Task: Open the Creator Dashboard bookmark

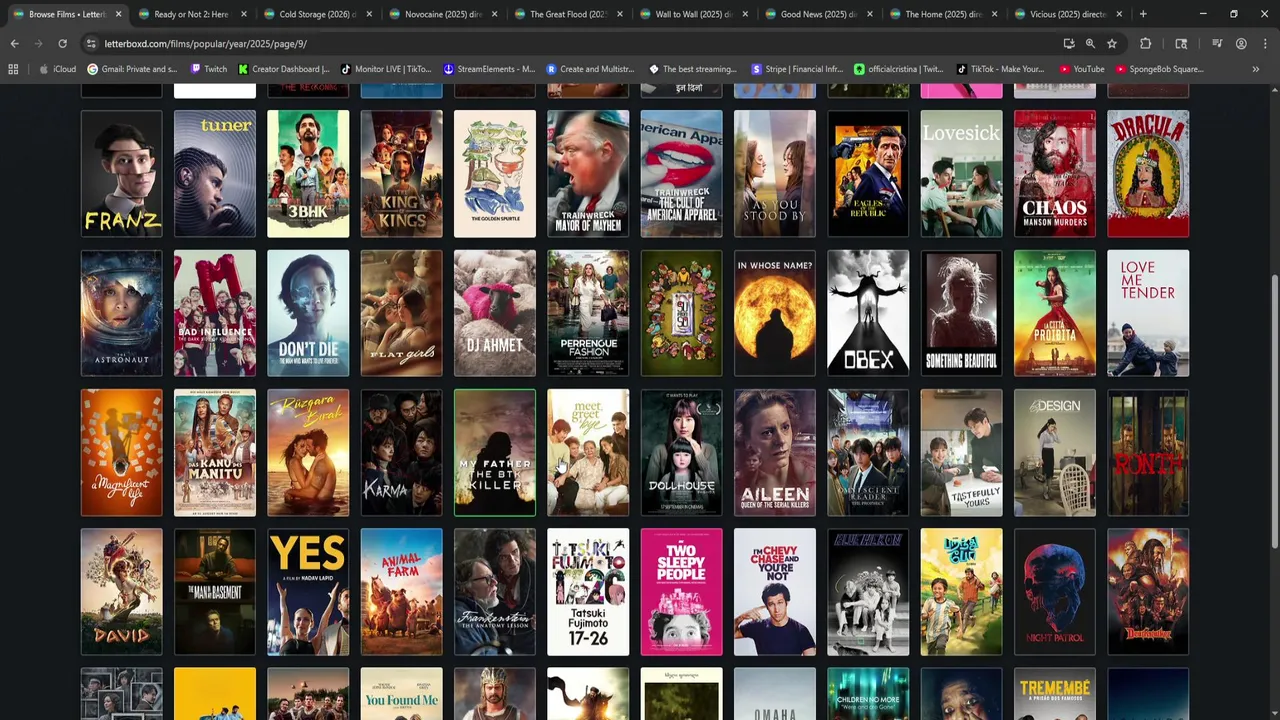Action: click(284, 69)
